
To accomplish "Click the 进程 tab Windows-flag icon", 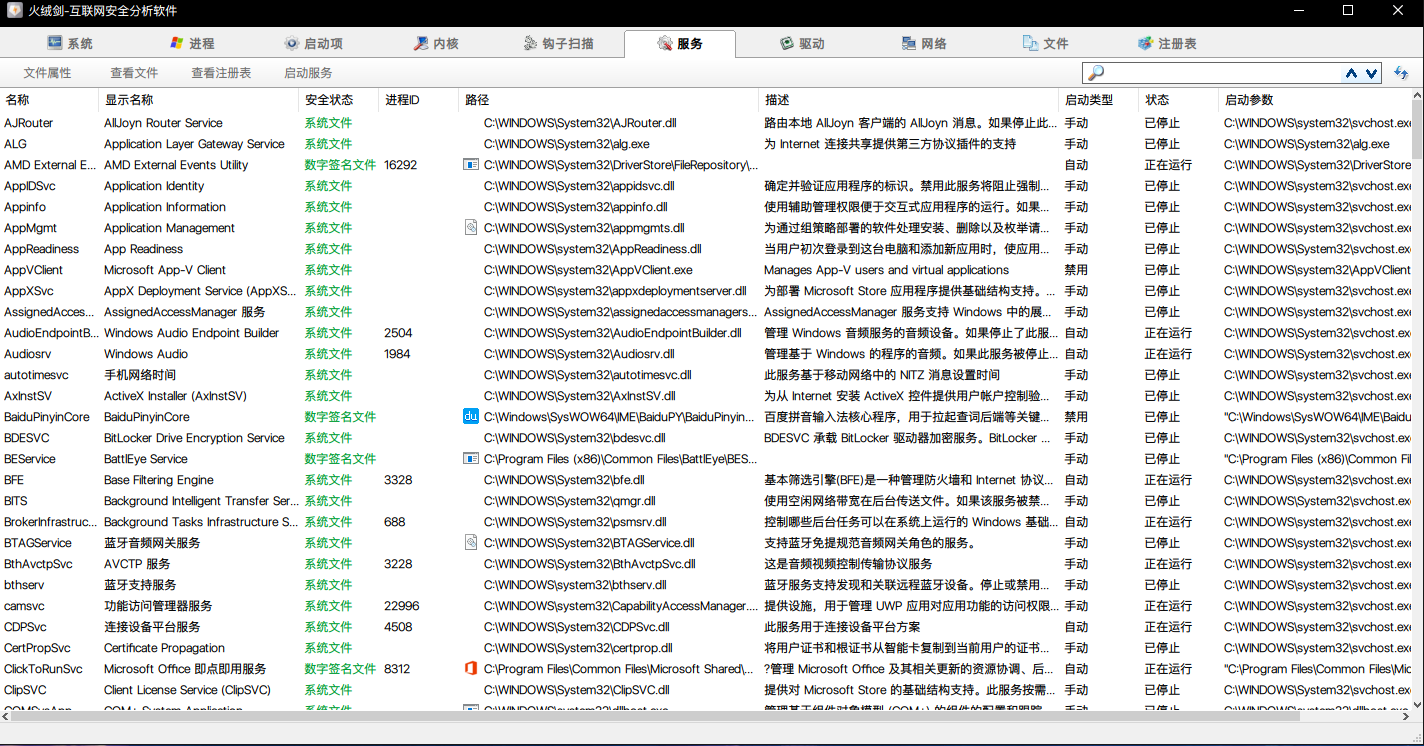I will click(176, 43).
